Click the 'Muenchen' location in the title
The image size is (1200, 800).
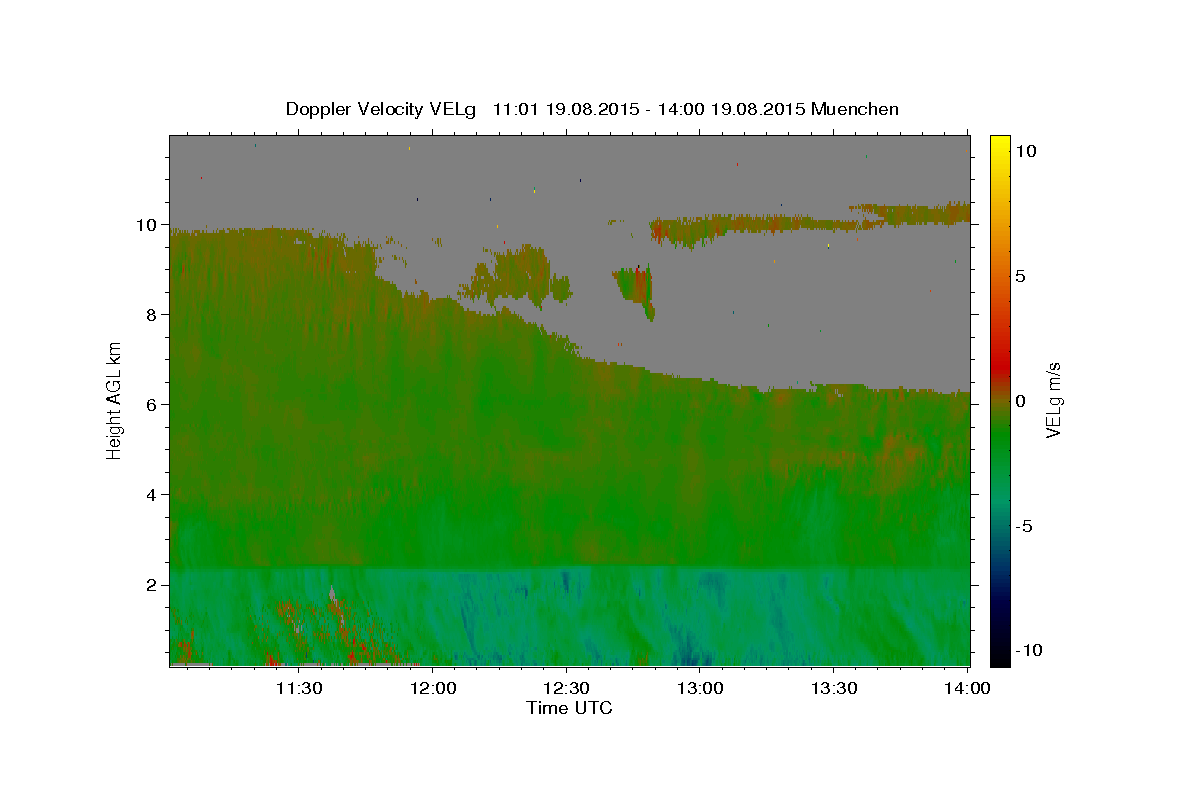[855, 109]
